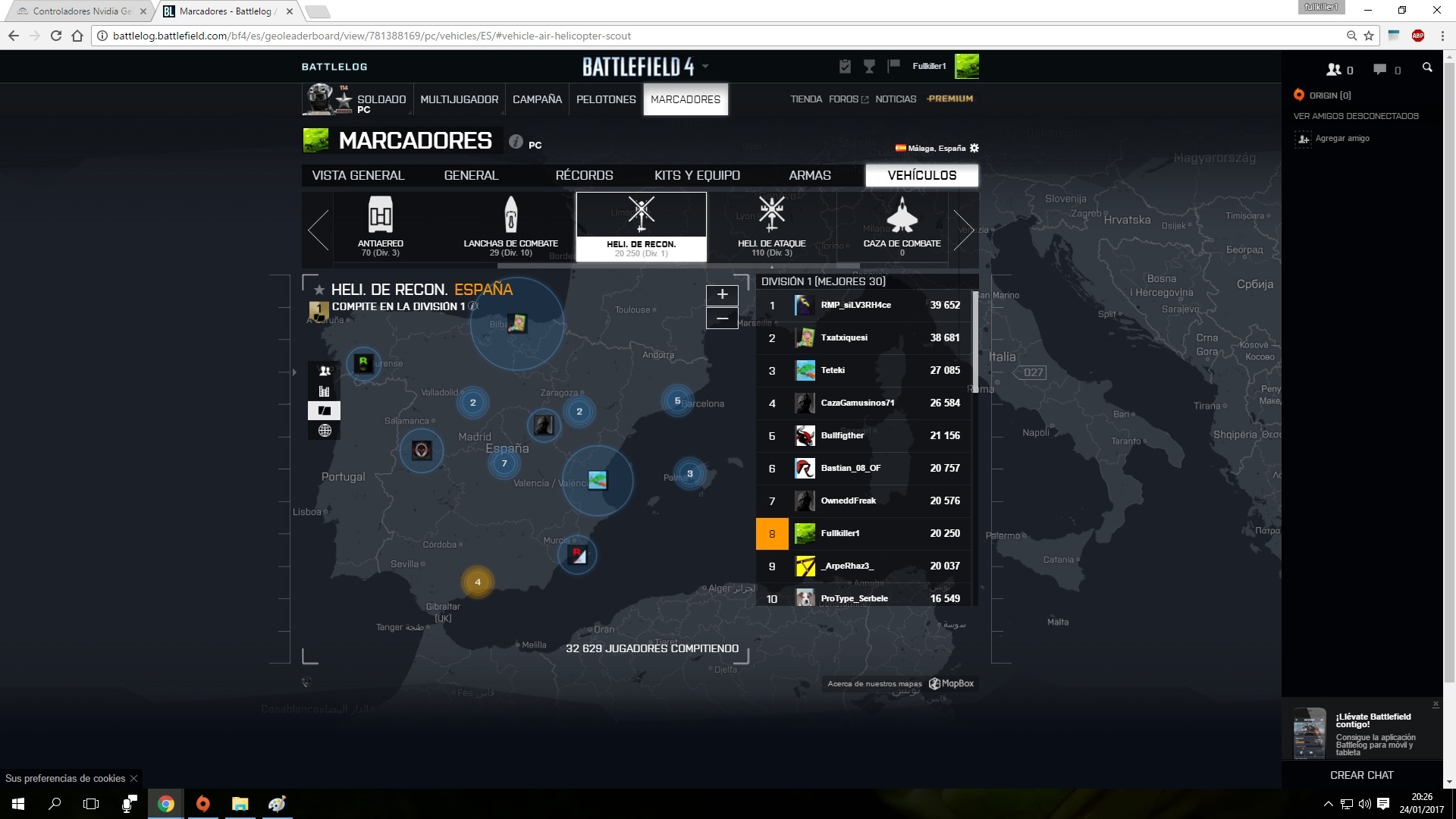The height and width of the screenshot is (819, 1456).
Task: Click the orange cluster marker with 4
Action: point(478,582)
